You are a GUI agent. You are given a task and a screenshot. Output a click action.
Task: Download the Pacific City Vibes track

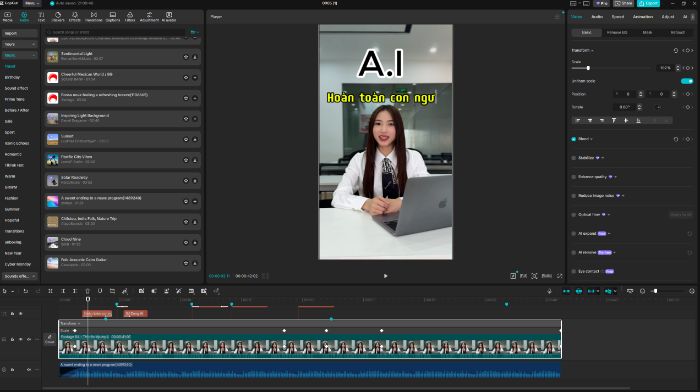pyautogui.click(x=195, y=160)
